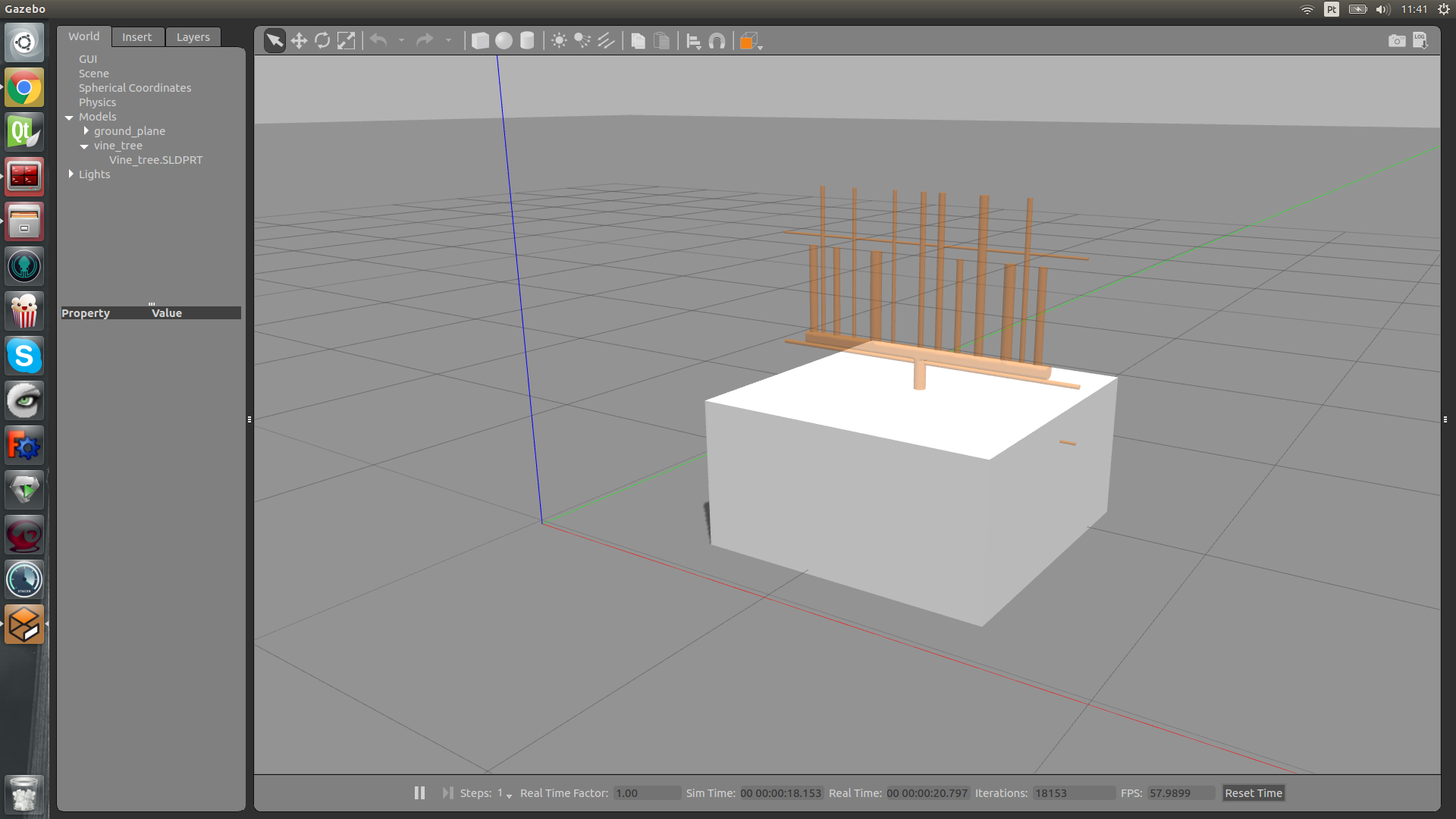Screen dimensions: 1456x819
Task: Open the system power gear menu
Action: click(x=1444, y=9)
